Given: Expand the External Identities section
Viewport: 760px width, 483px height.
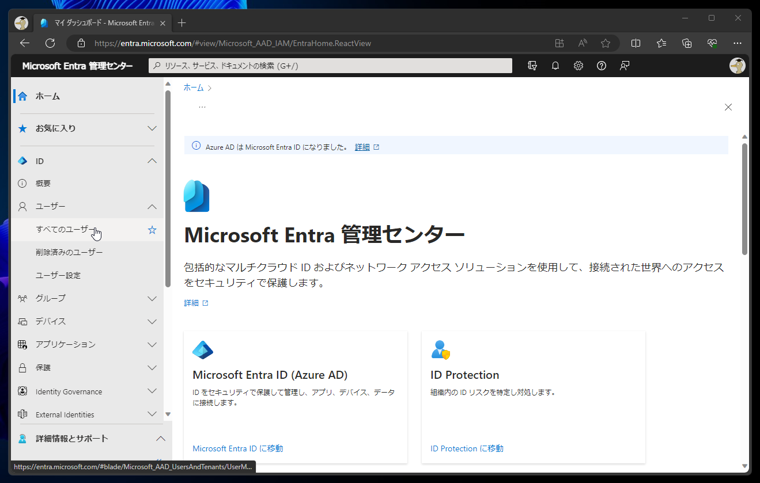Looking at the screenshot, I should coord(152,414).
